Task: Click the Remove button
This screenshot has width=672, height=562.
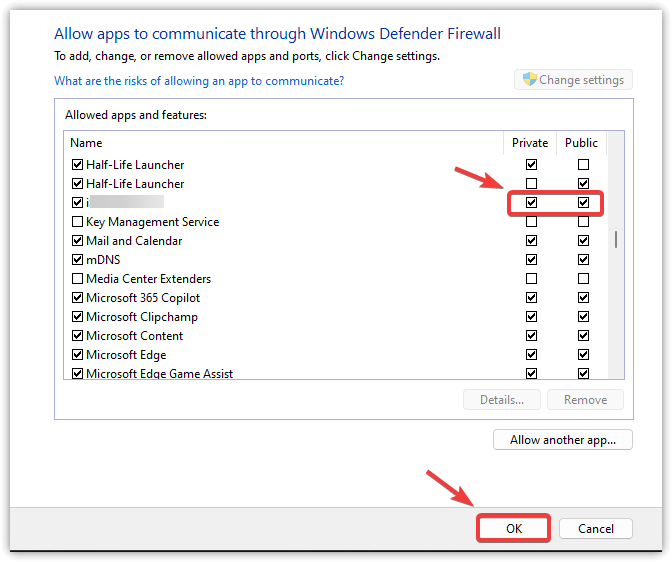Action: (585, 400)
